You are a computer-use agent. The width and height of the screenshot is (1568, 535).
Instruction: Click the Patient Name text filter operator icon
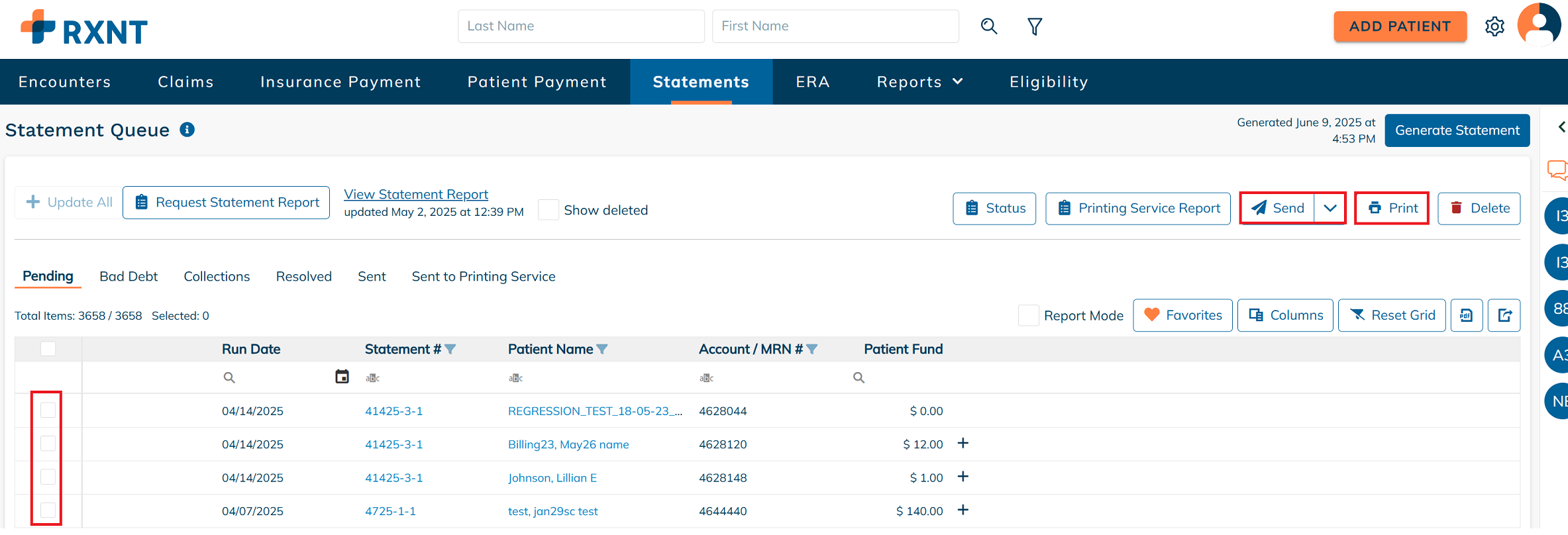tap(515, 377)
